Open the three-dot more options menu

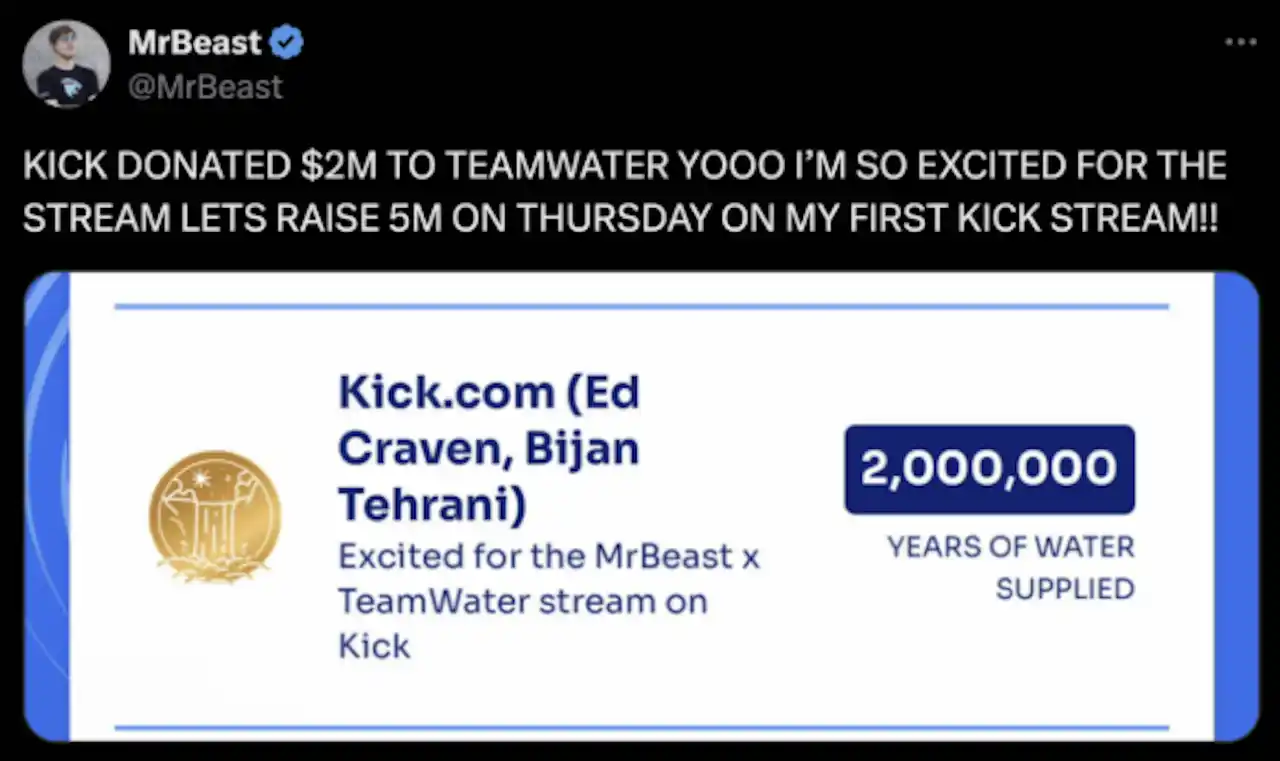[x=1241, y=42]
